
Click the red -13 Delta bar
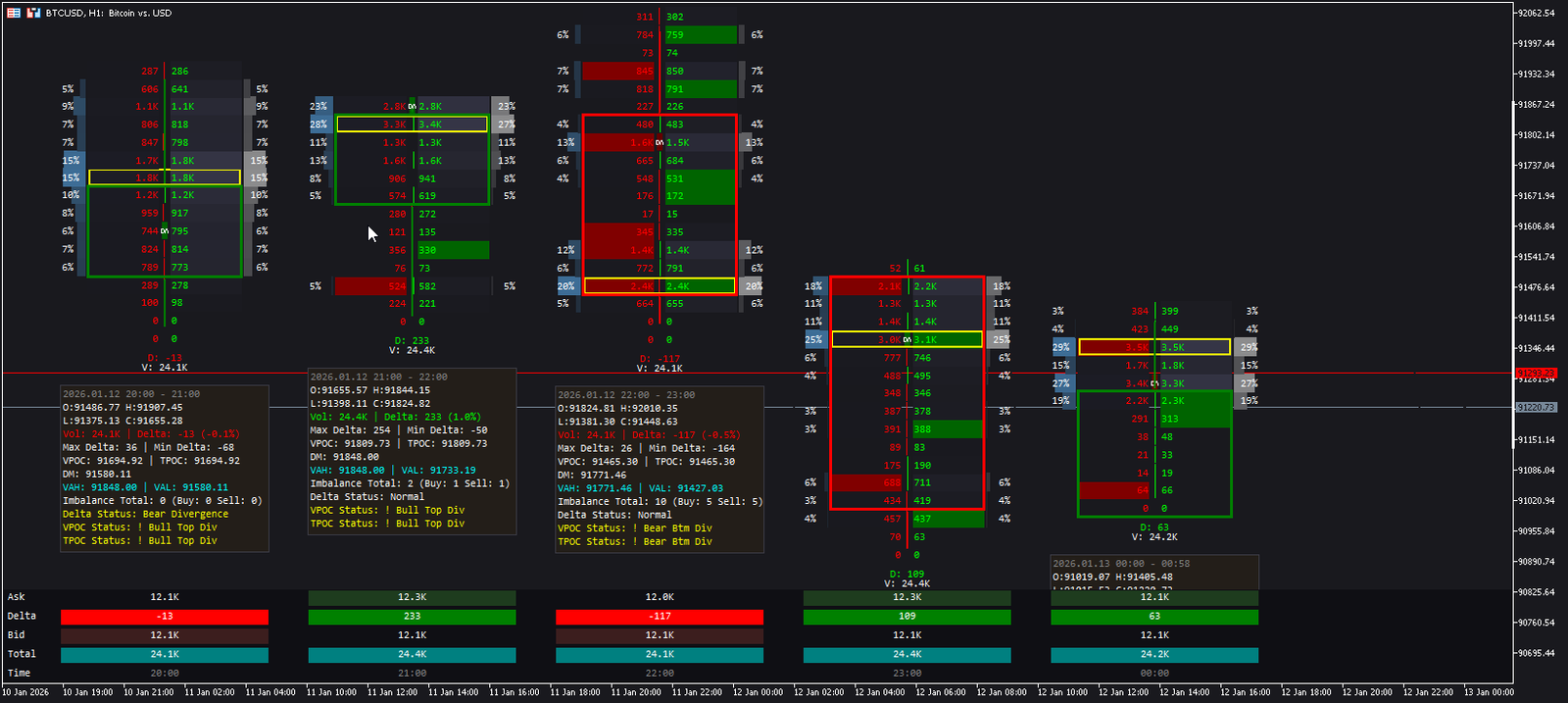click(165, 617)
